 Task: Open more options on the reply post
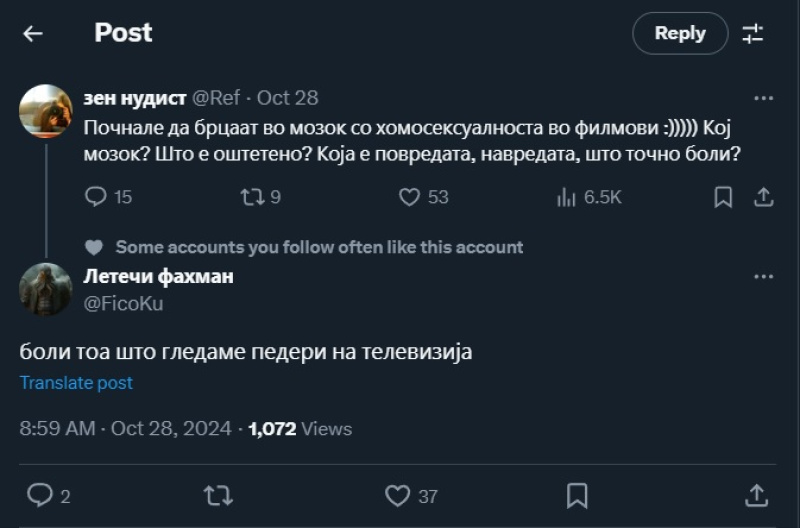point(763,277)
